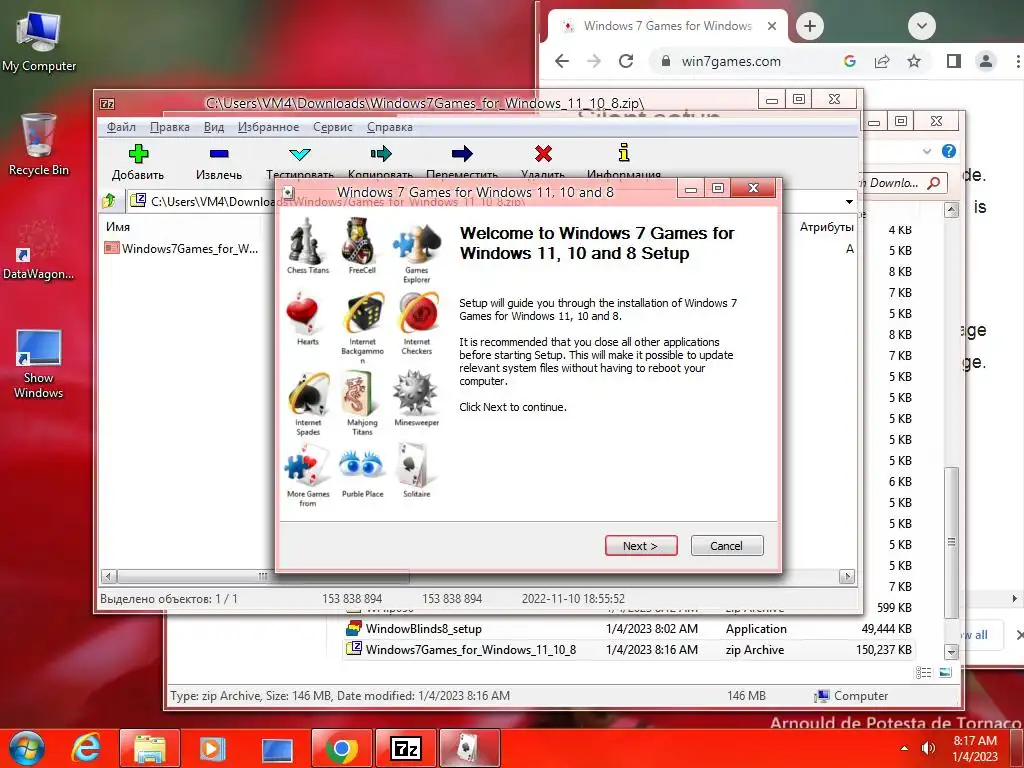Click the Атрибуты column header
Image resolution: width=1024 pixels, height=768 pixels.
(826, 227)
